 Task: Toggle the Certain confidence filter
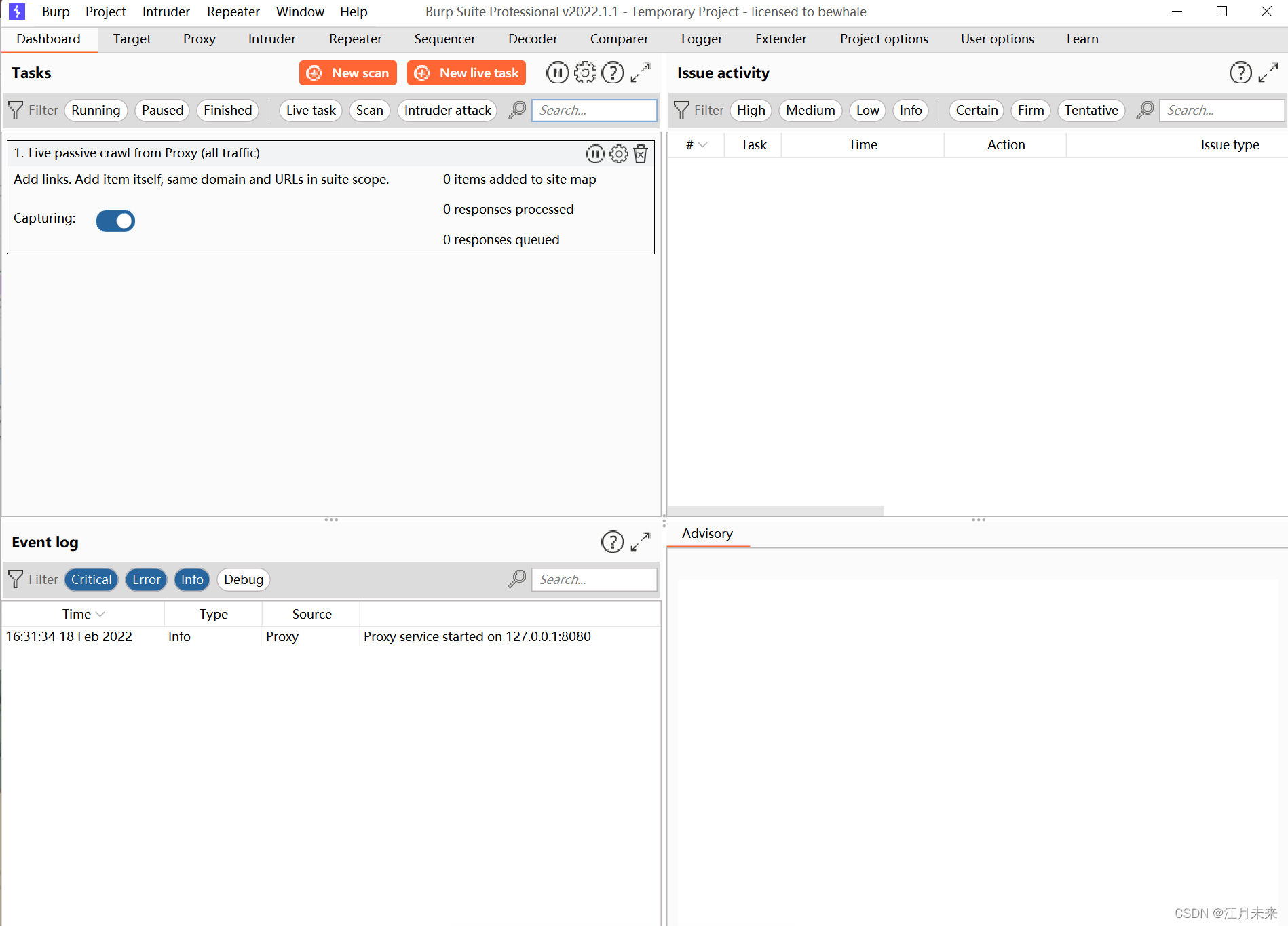click(977, 110)
